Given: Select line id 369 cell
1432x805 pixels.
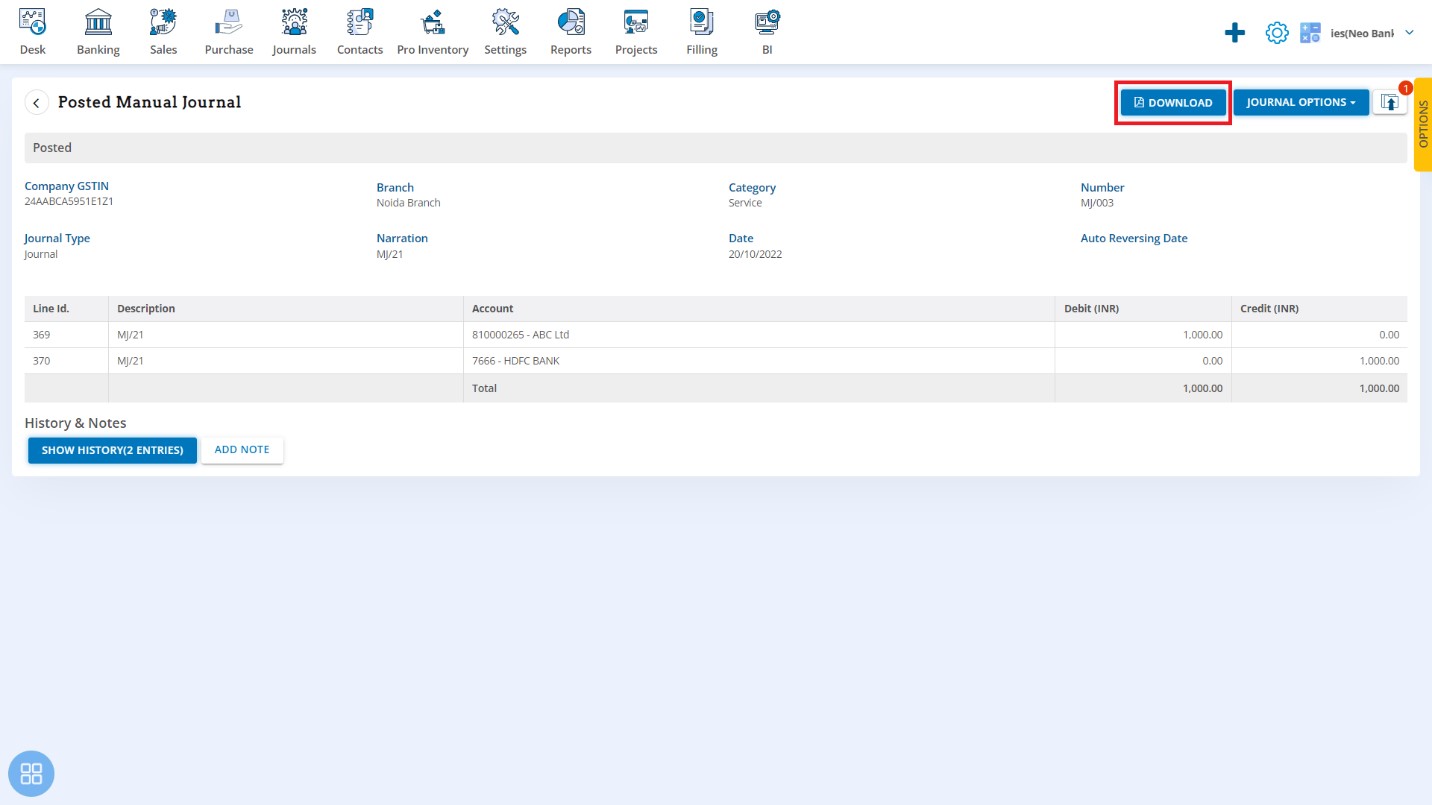Looking at the screenshot, I should tap(66, 335).
